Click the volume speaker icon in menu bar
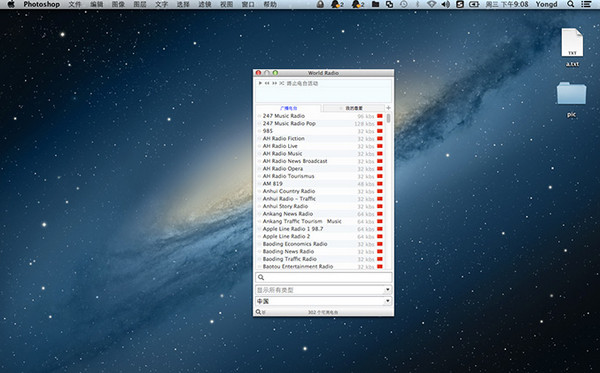Image resolution: width=600 pixels, height=373 pixels. pos(445,4)
